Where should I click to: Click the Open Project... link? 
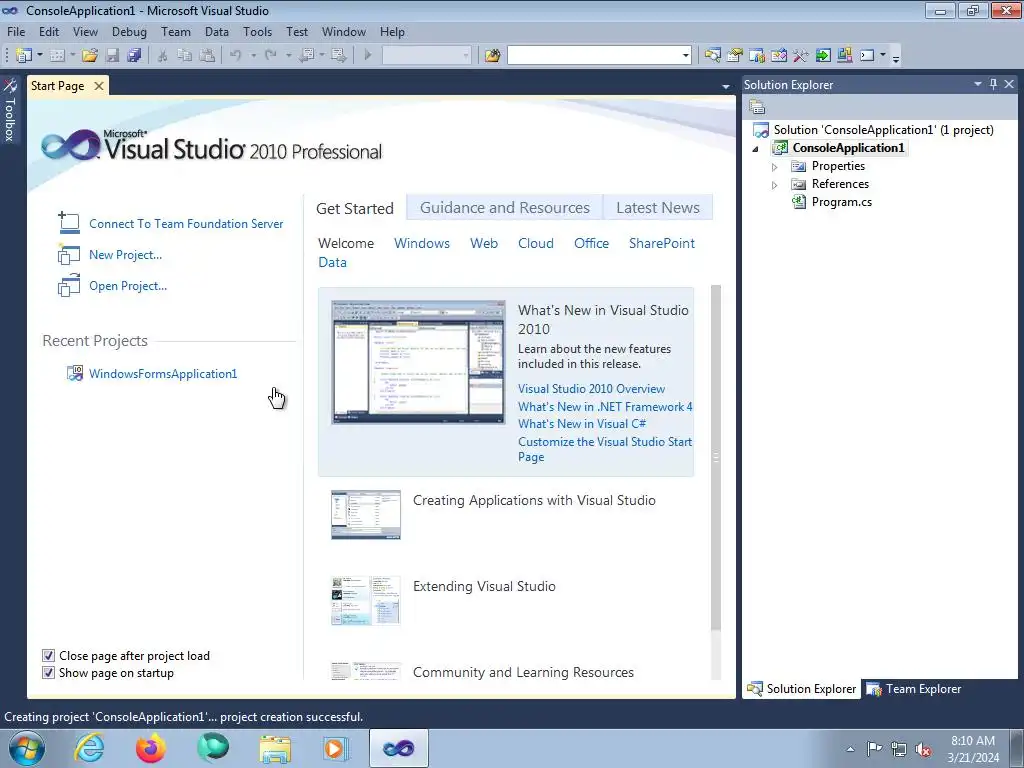pyautogui.click(x=128, y=285)
